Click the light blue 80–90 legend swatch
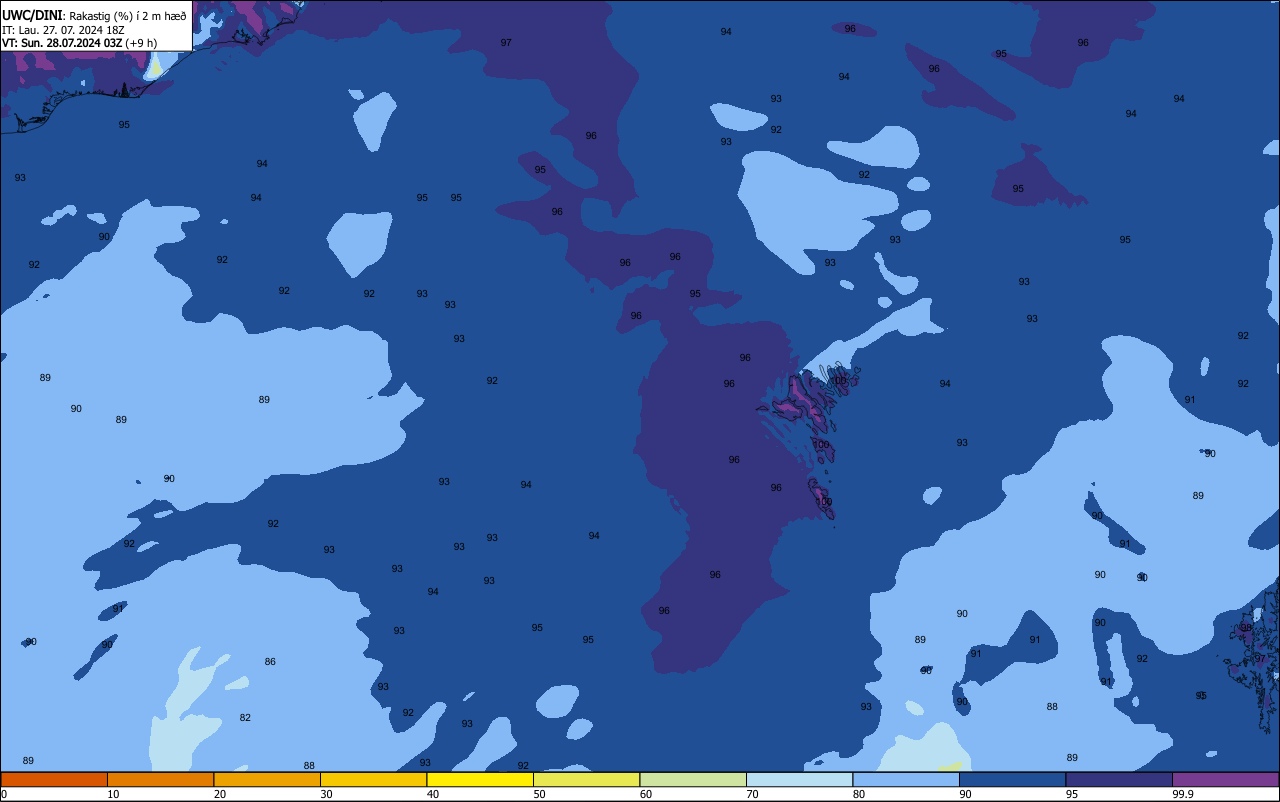 pyautogui.click(x=906, y=779)
